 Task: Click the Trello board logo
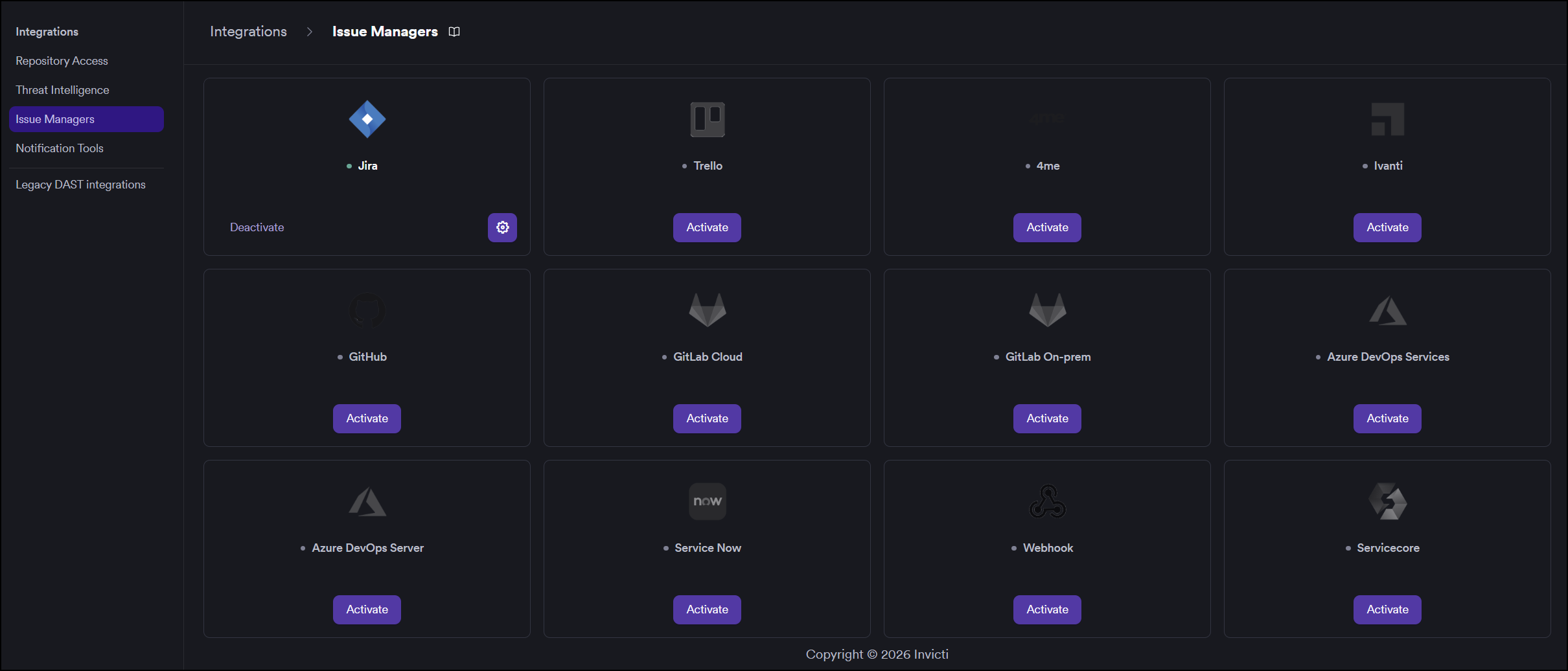point(708,119)
